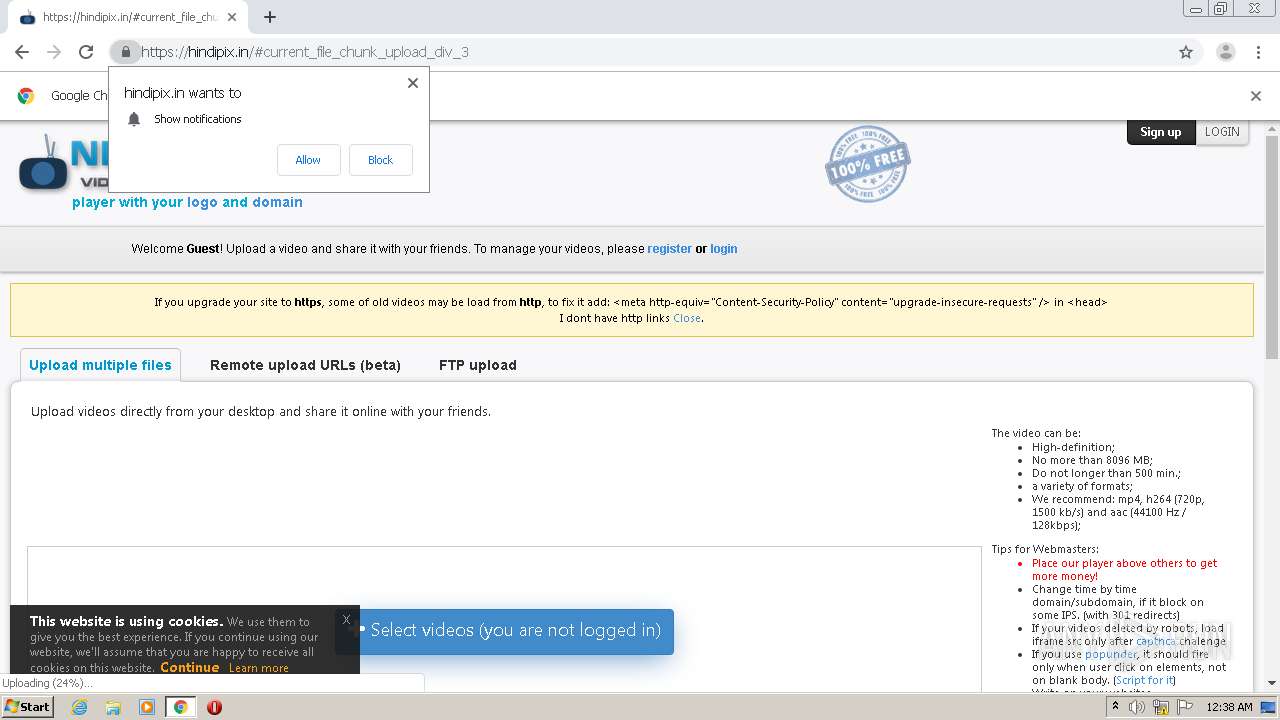Open the volume speaker tray icon

pos(1138,707)
